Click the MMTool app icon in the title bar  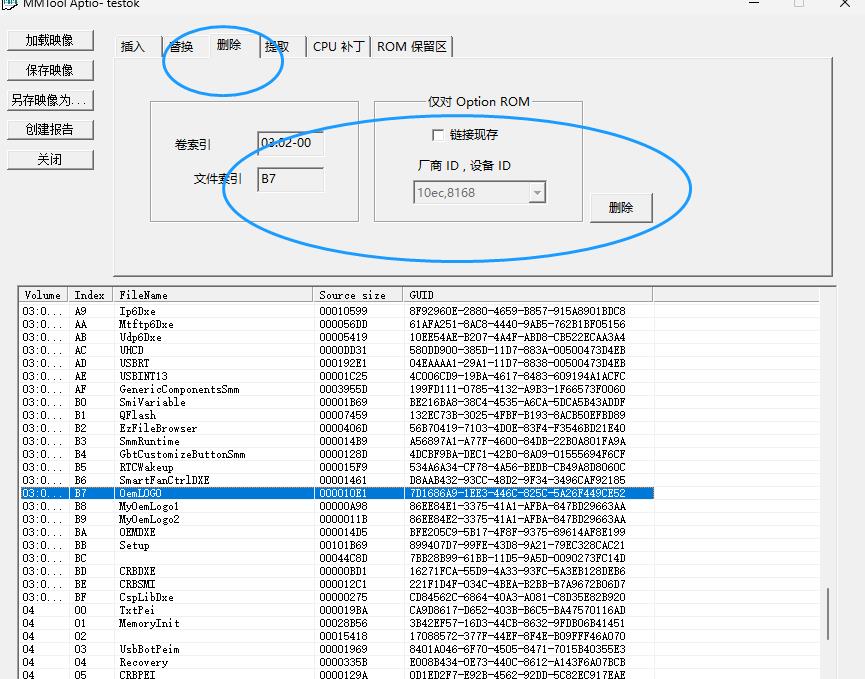pyautogui.click(x=10, y=3)
